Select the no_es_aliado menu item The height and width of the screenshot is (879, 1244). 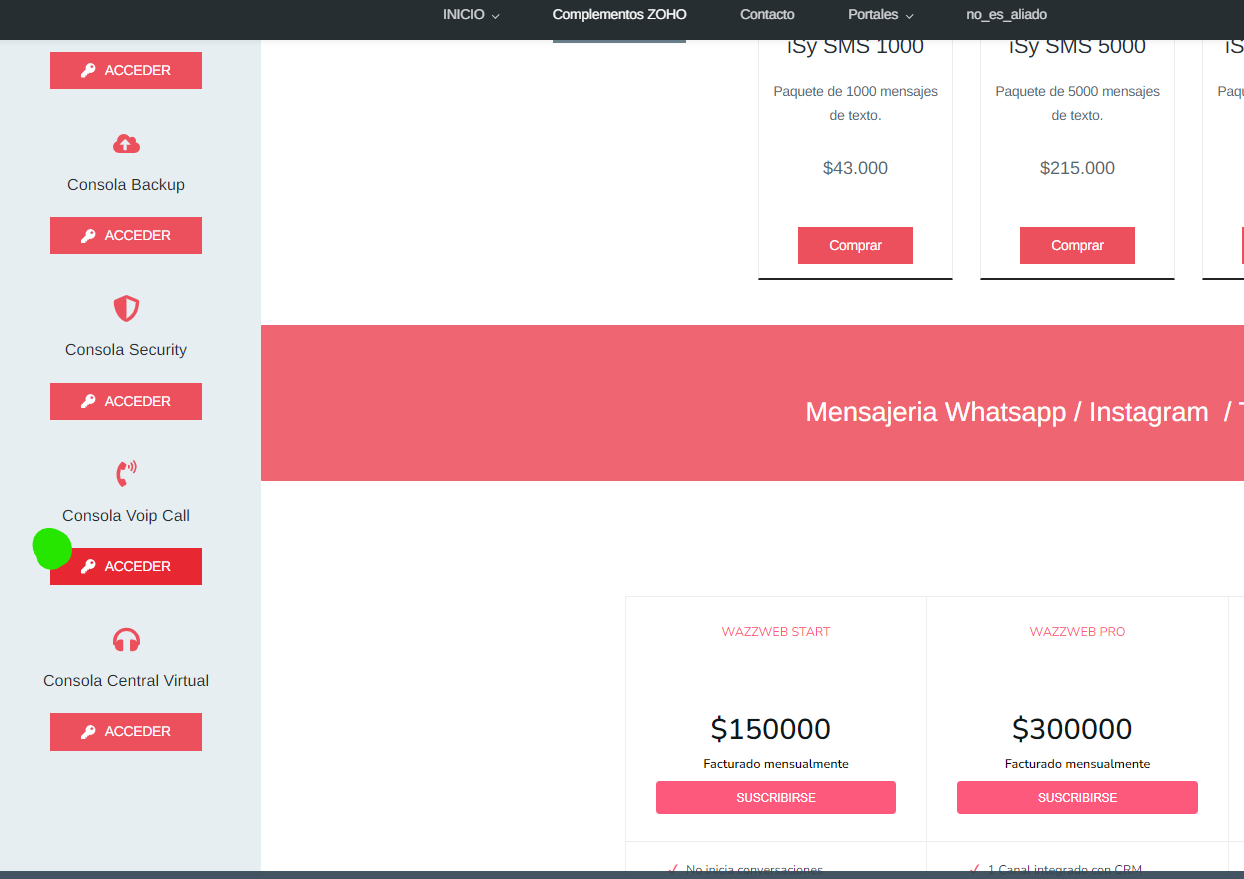[x=1006, y=15]
